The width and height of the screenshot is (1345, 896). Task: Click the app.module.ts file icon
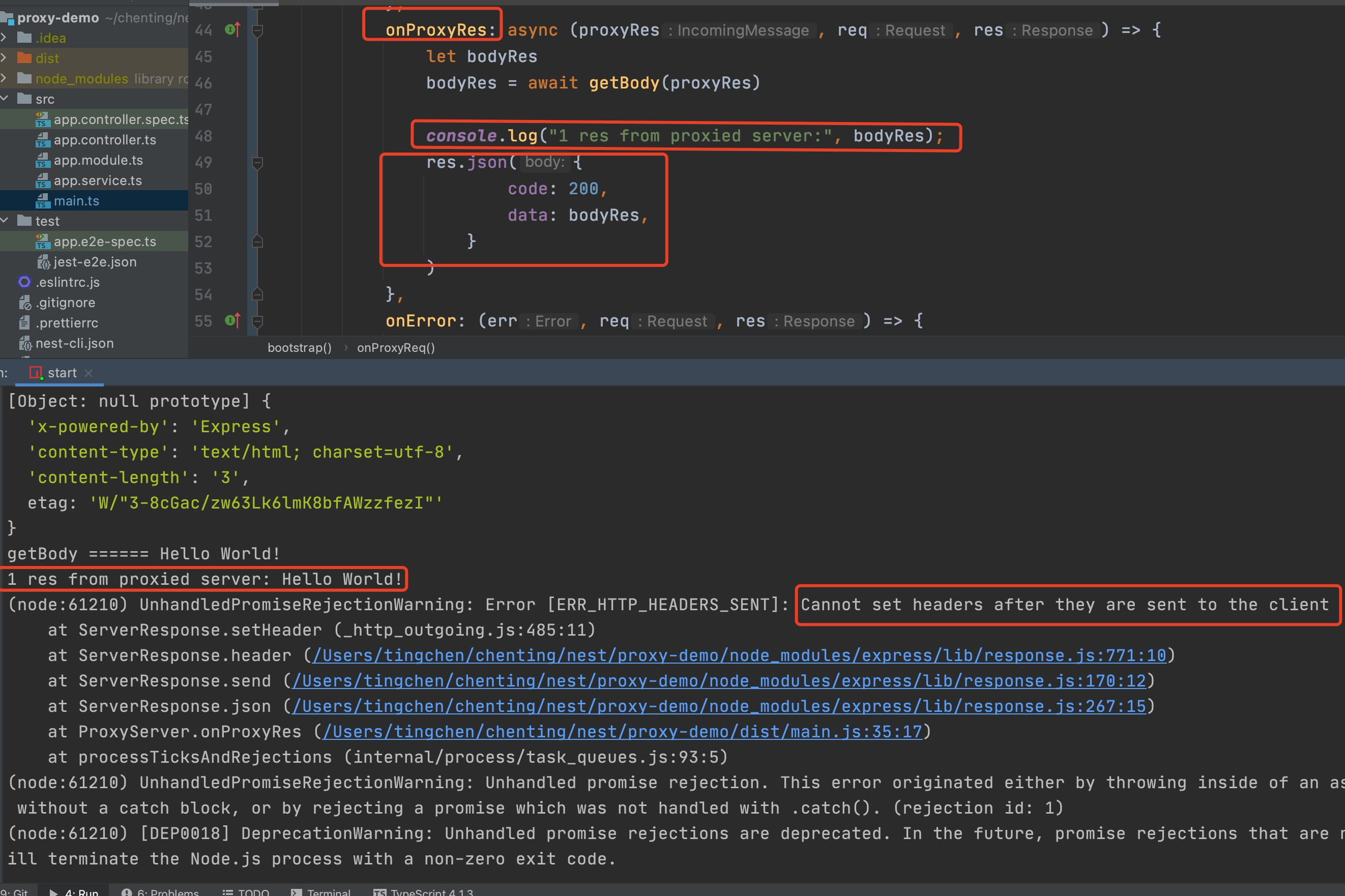(43, 160)
